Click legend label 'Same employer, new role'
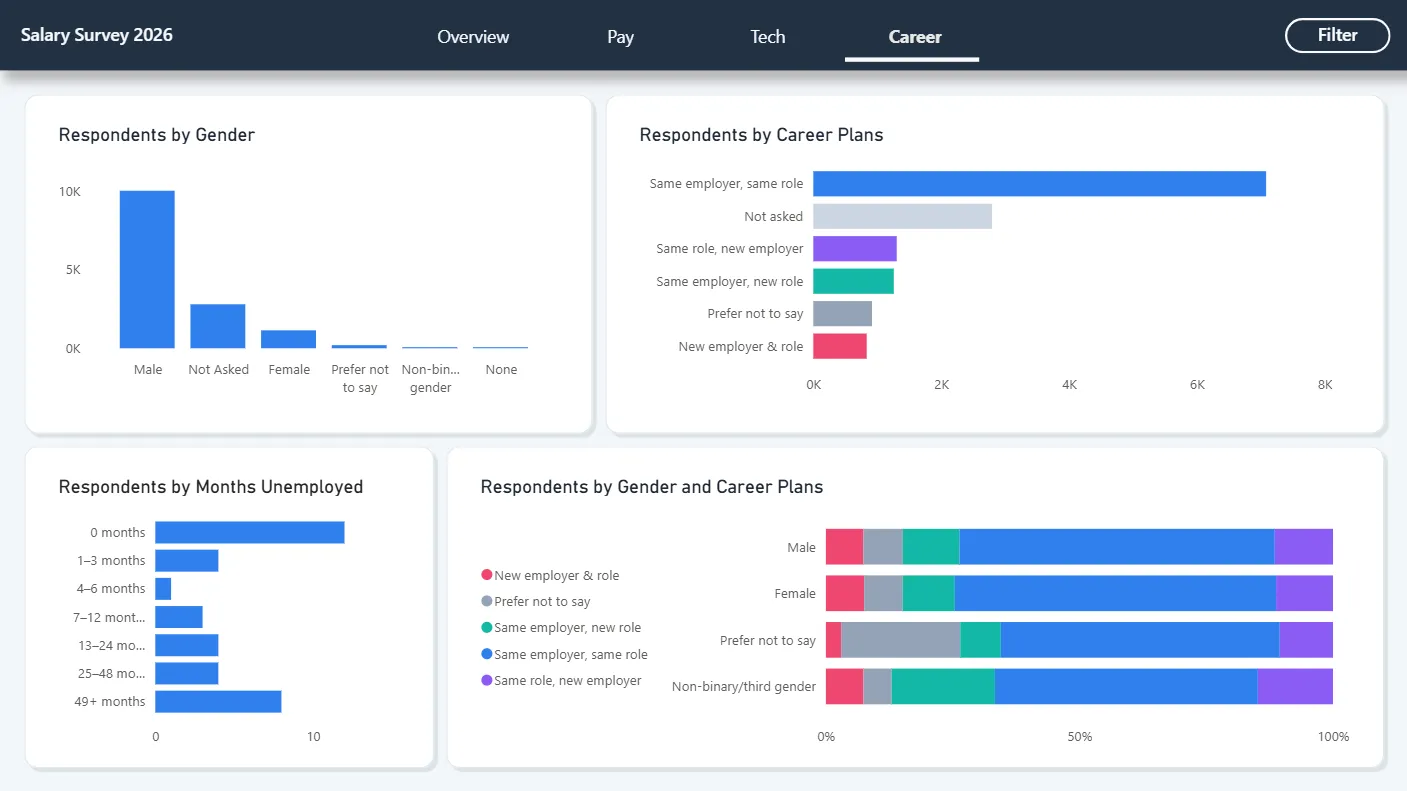 [568, 628]
